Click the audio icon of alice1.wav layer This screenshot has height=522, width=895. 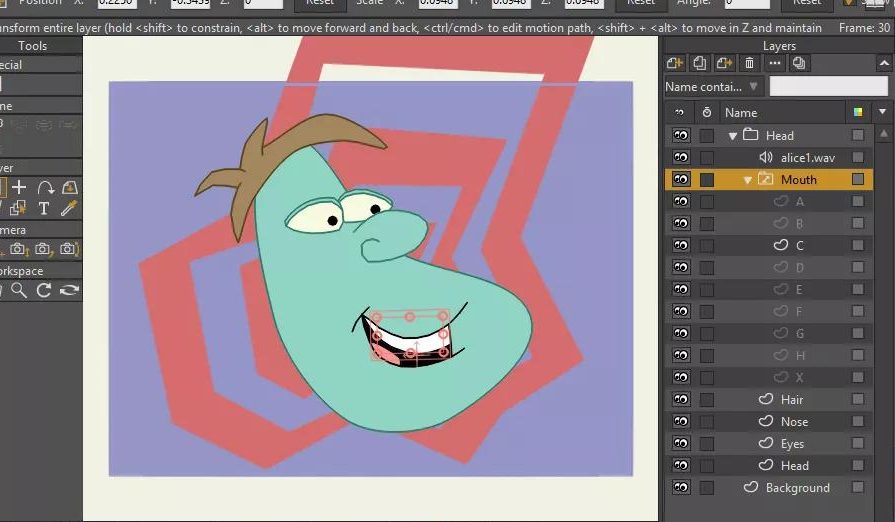click(766, 157)
